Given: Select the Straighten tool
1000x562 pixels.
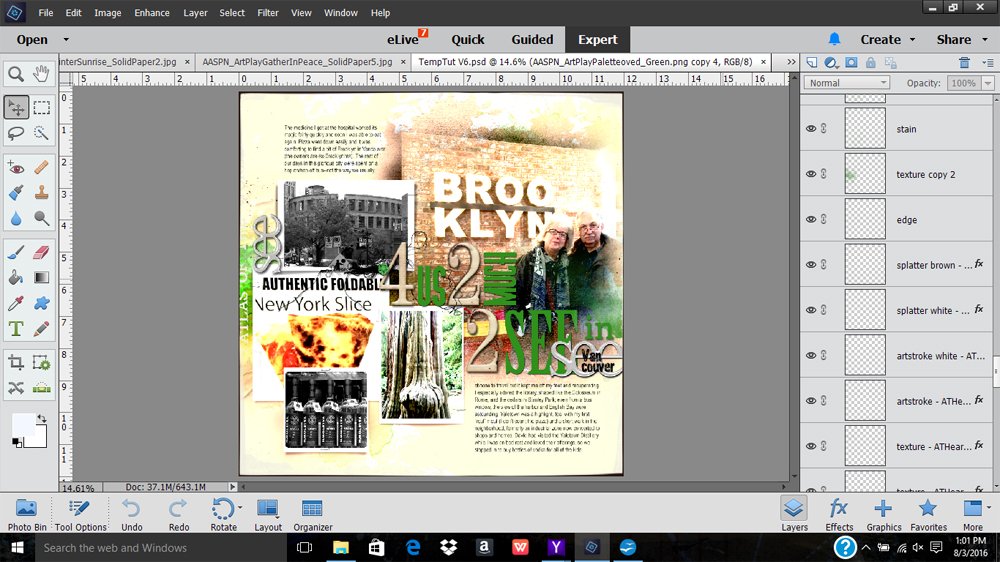Looking at the screenshot, I should point(41,388).
